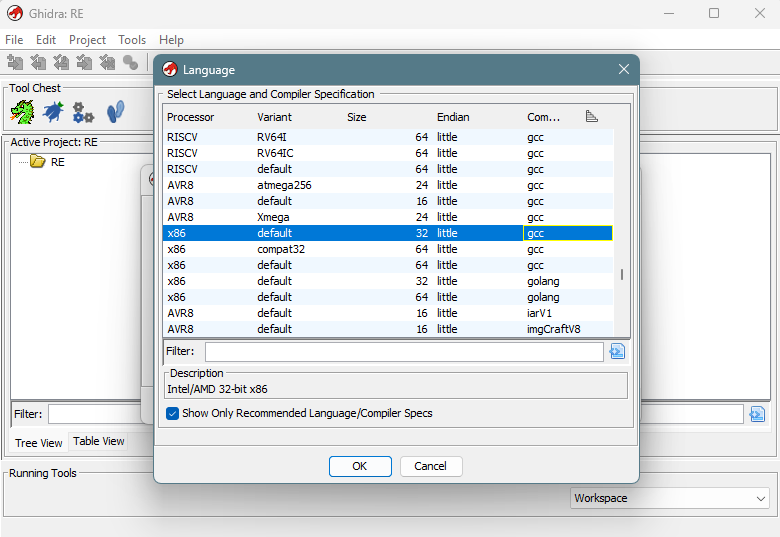The image size is (780, 537).
Task: Open the Project menu
Action: (88, 40)
